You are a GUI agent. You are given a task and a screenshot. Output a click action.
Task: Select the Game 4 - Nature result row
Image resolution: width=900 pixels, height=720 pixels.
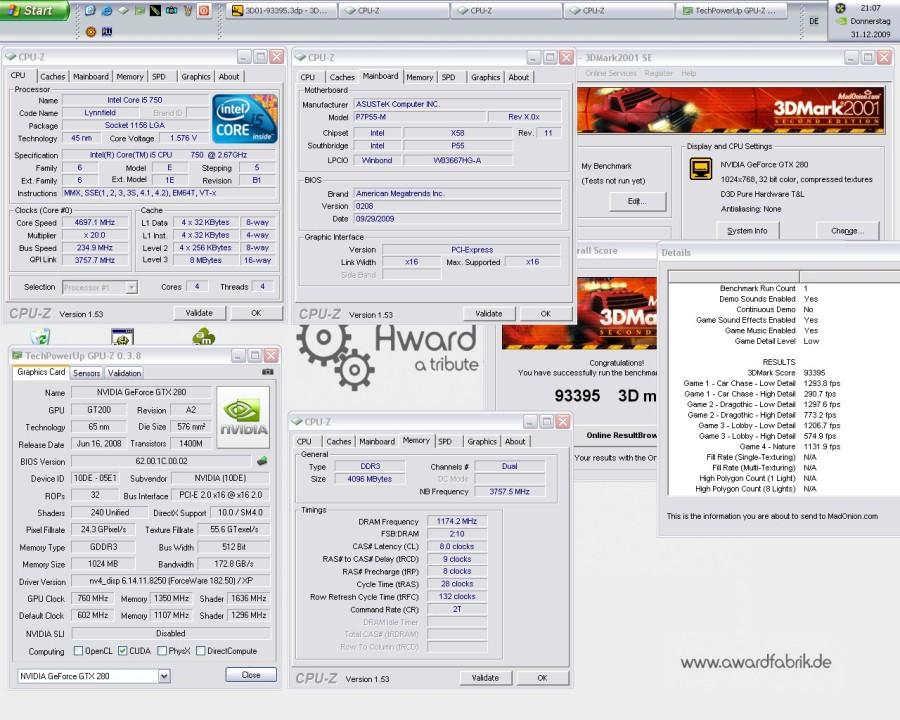(x=785, y=446)
